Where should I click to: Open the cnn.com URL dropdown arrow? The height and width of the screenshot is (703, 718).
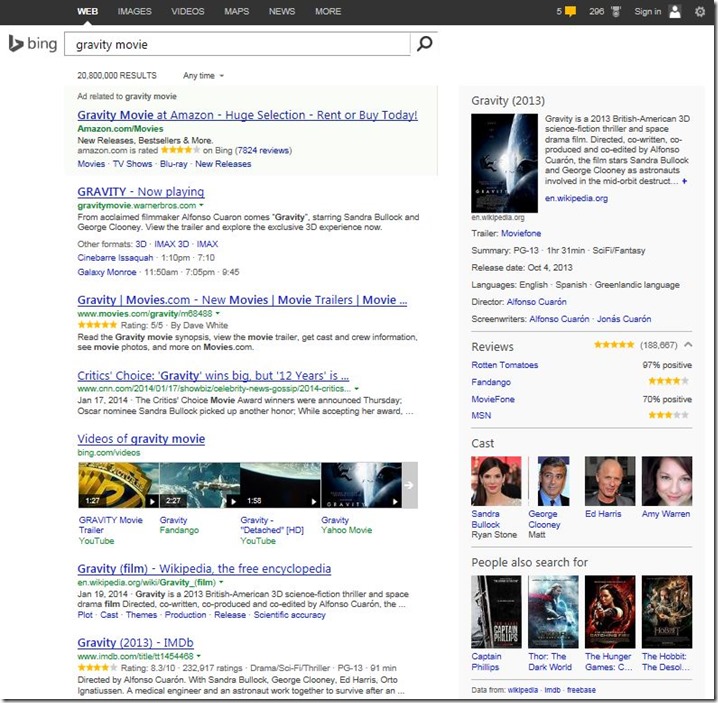(356, 388)
